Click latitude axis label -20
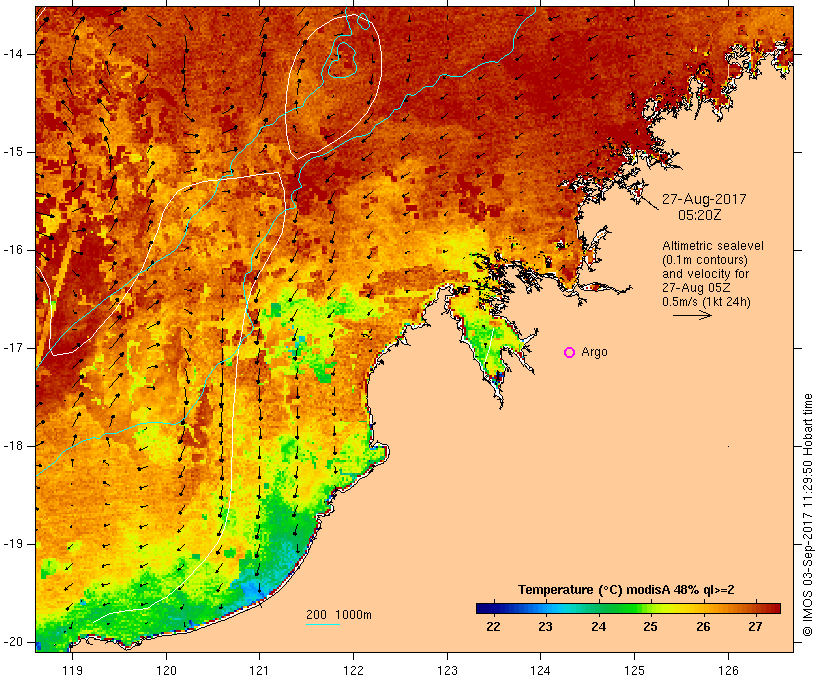Screen dimensions: 820x680 pyautogui.click(x=13, y=642)
